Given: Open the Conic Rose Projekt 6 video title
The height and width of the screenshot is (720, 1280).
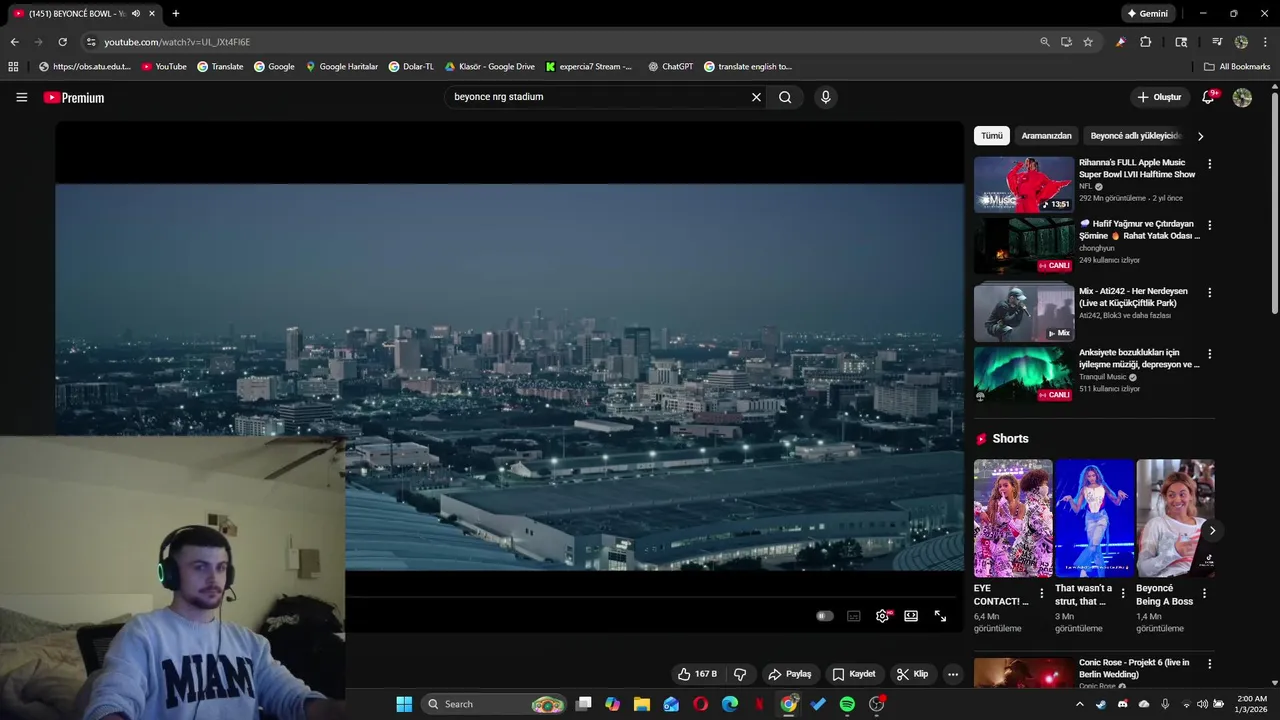Looking at the screenshot, I should 1134,668.
